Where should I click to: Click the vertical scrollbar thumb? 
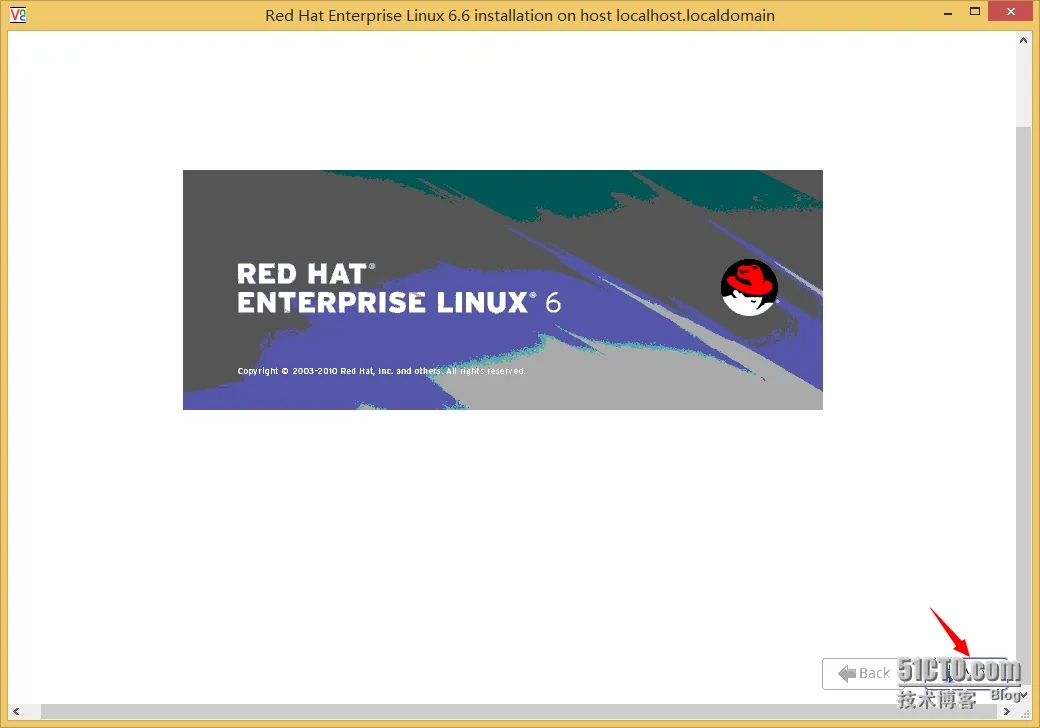tap(1023, 404)
